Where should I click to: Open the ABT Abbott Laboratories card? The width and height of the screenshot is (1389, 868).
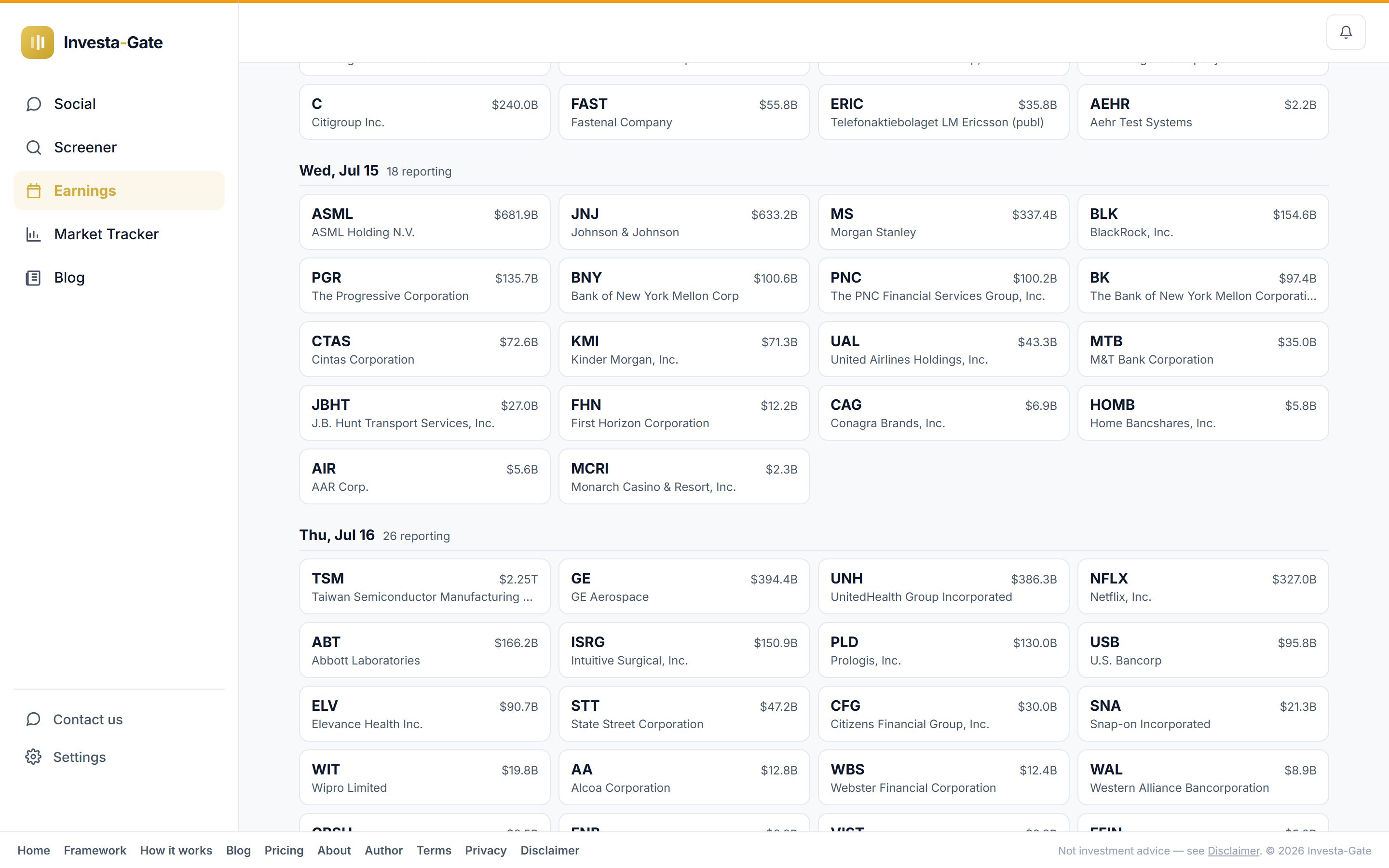(425, 650)
